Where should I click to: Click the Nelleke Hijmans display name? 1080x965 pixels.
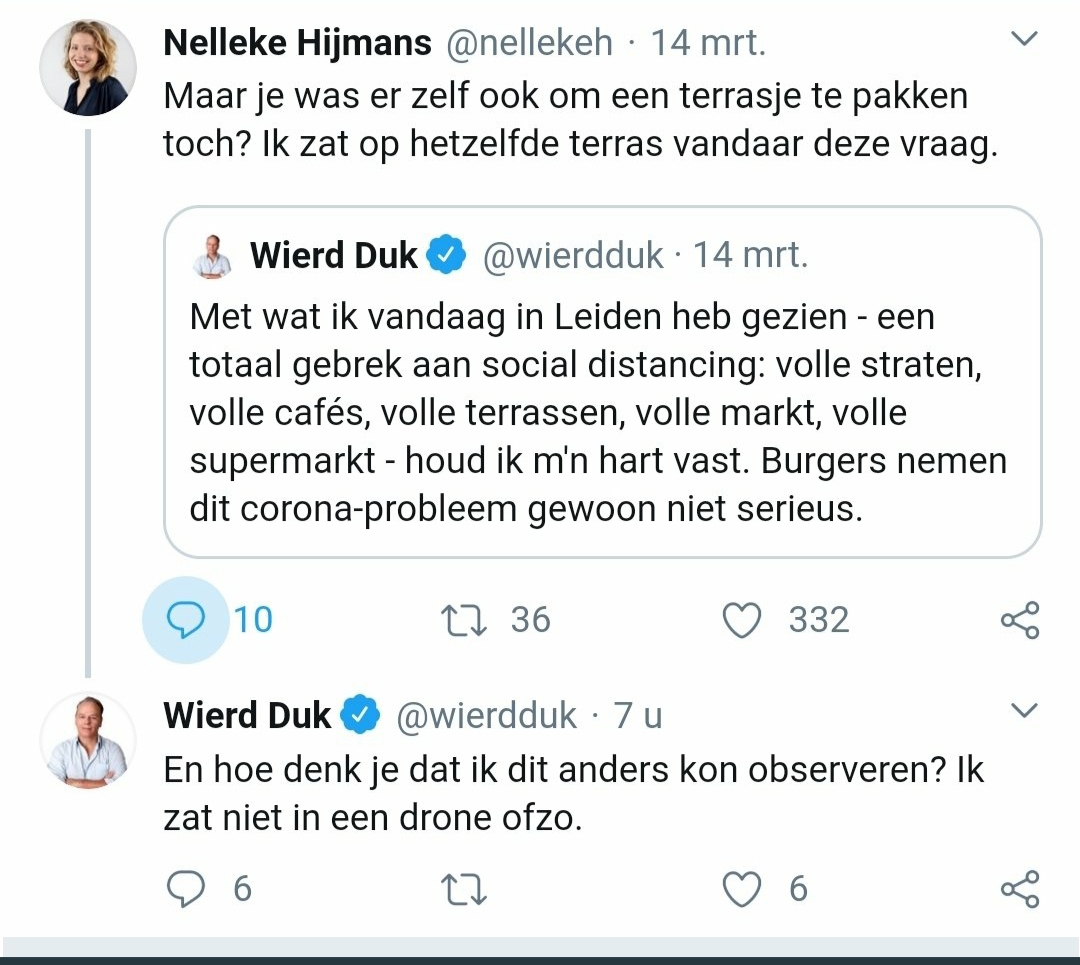297,43
